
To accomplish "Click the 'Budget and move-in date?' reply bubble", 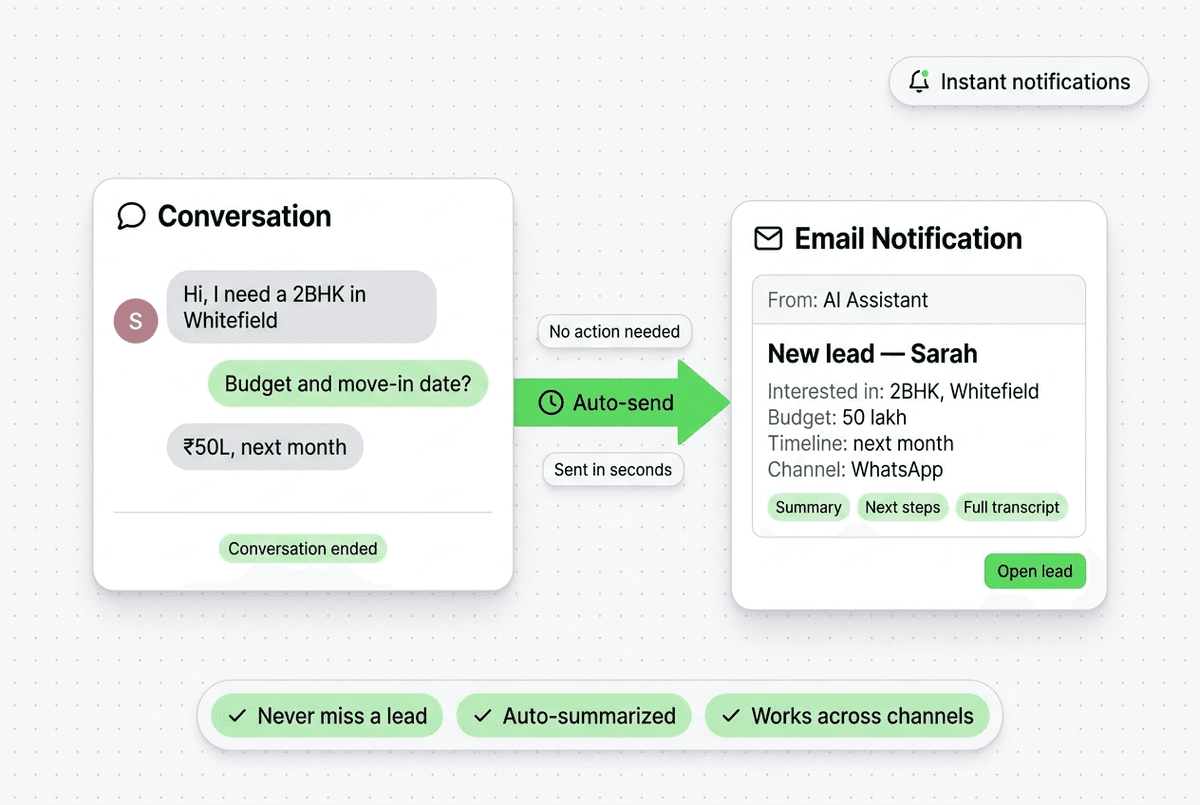I will [347, 384].
